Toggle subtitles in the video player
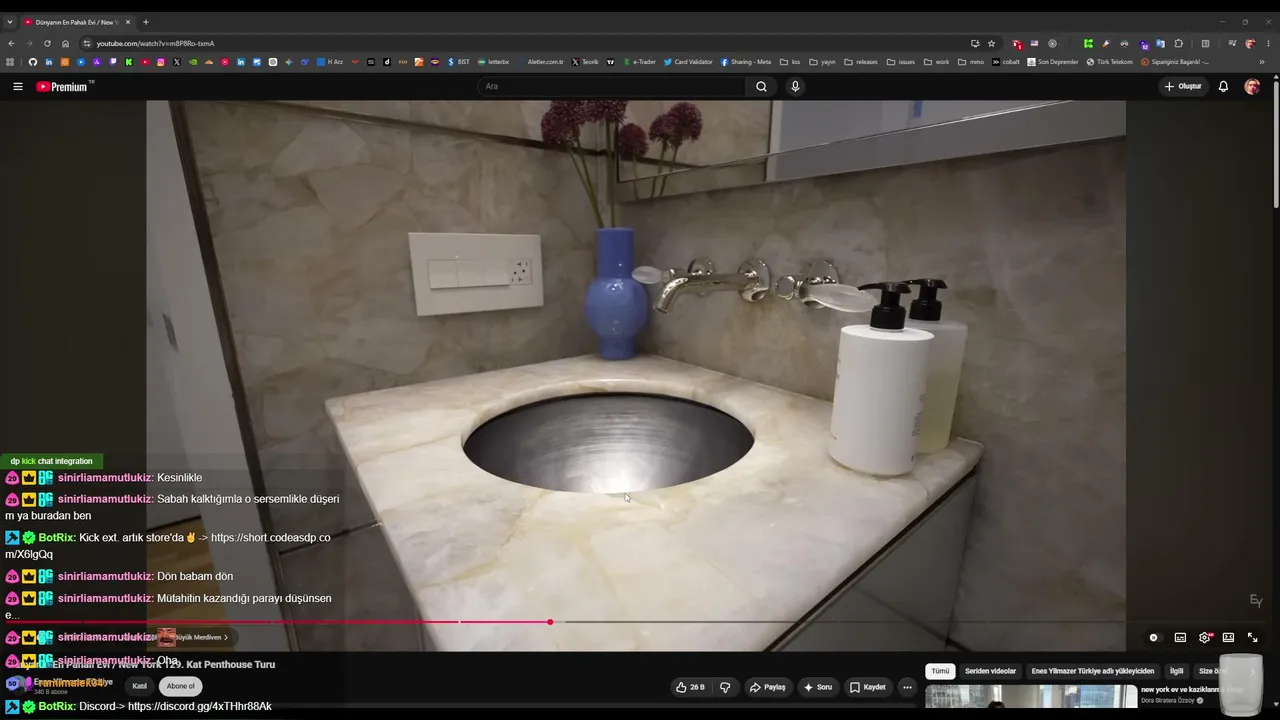 [x=1180, y=637]
